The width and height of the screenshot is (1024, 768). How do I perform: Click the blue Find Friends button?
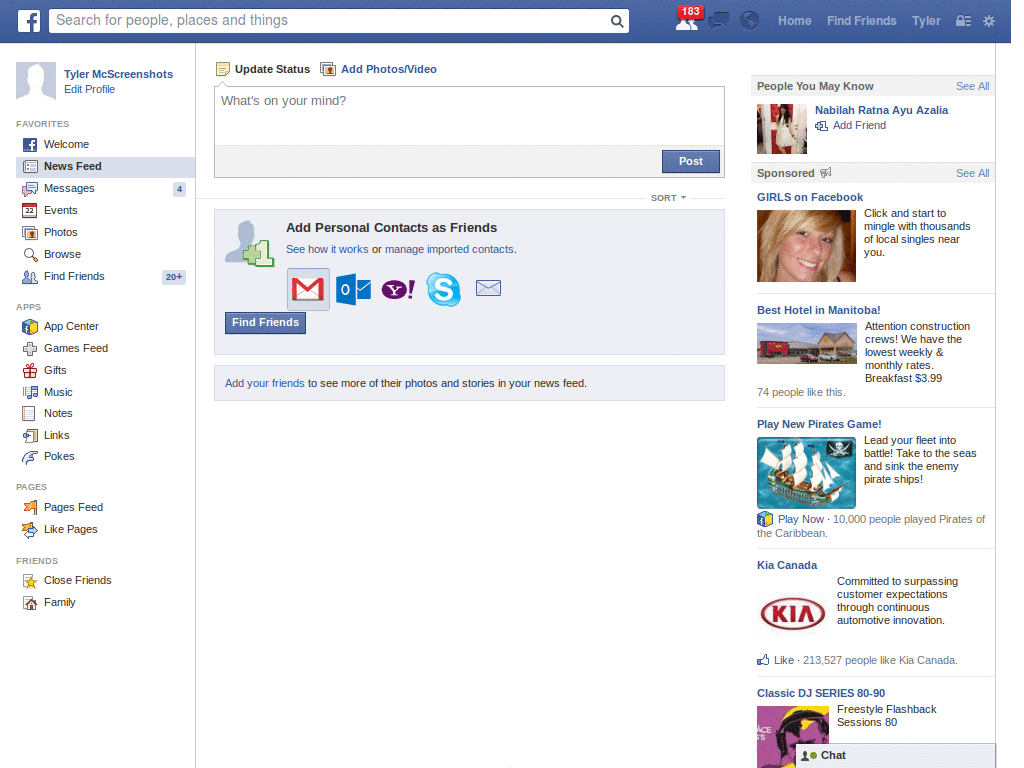tap(265, 323)
